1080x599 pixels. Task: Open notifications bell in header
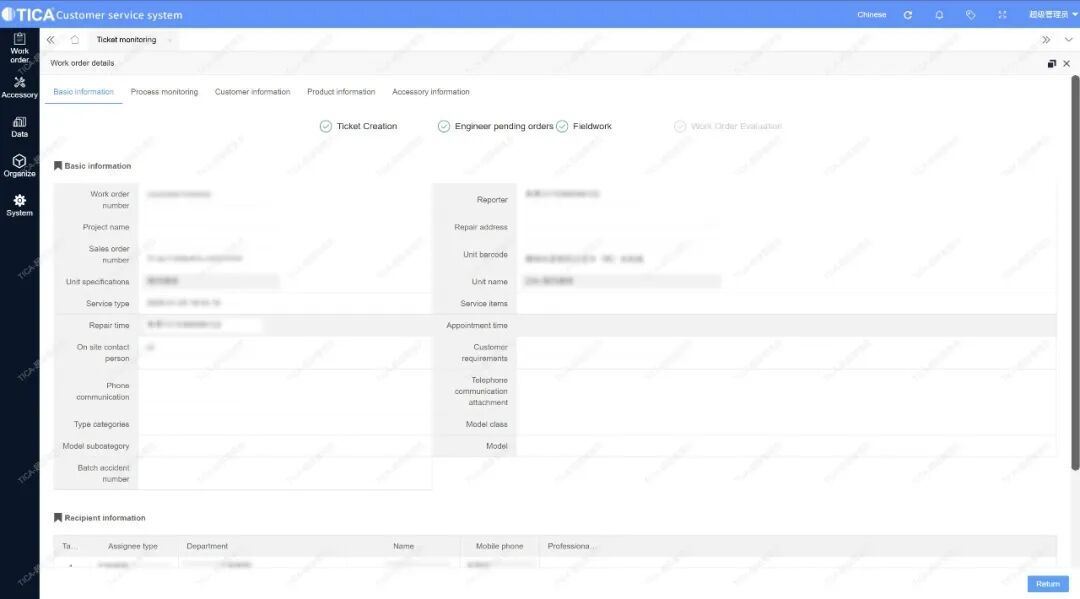pos(939,15)
